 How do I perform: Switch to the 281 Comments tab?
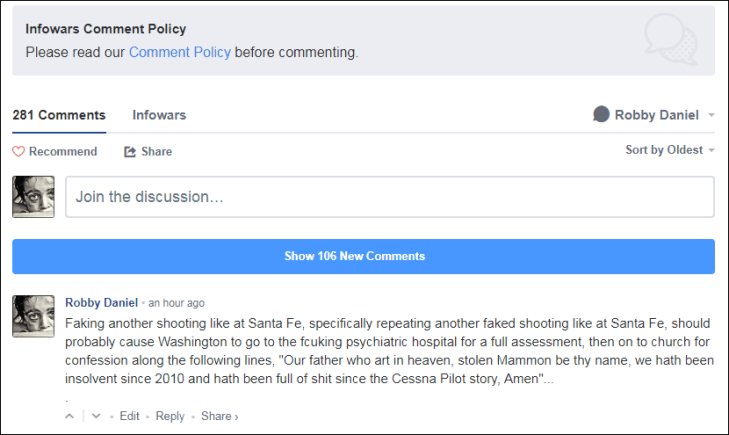(x=59, y=115)
